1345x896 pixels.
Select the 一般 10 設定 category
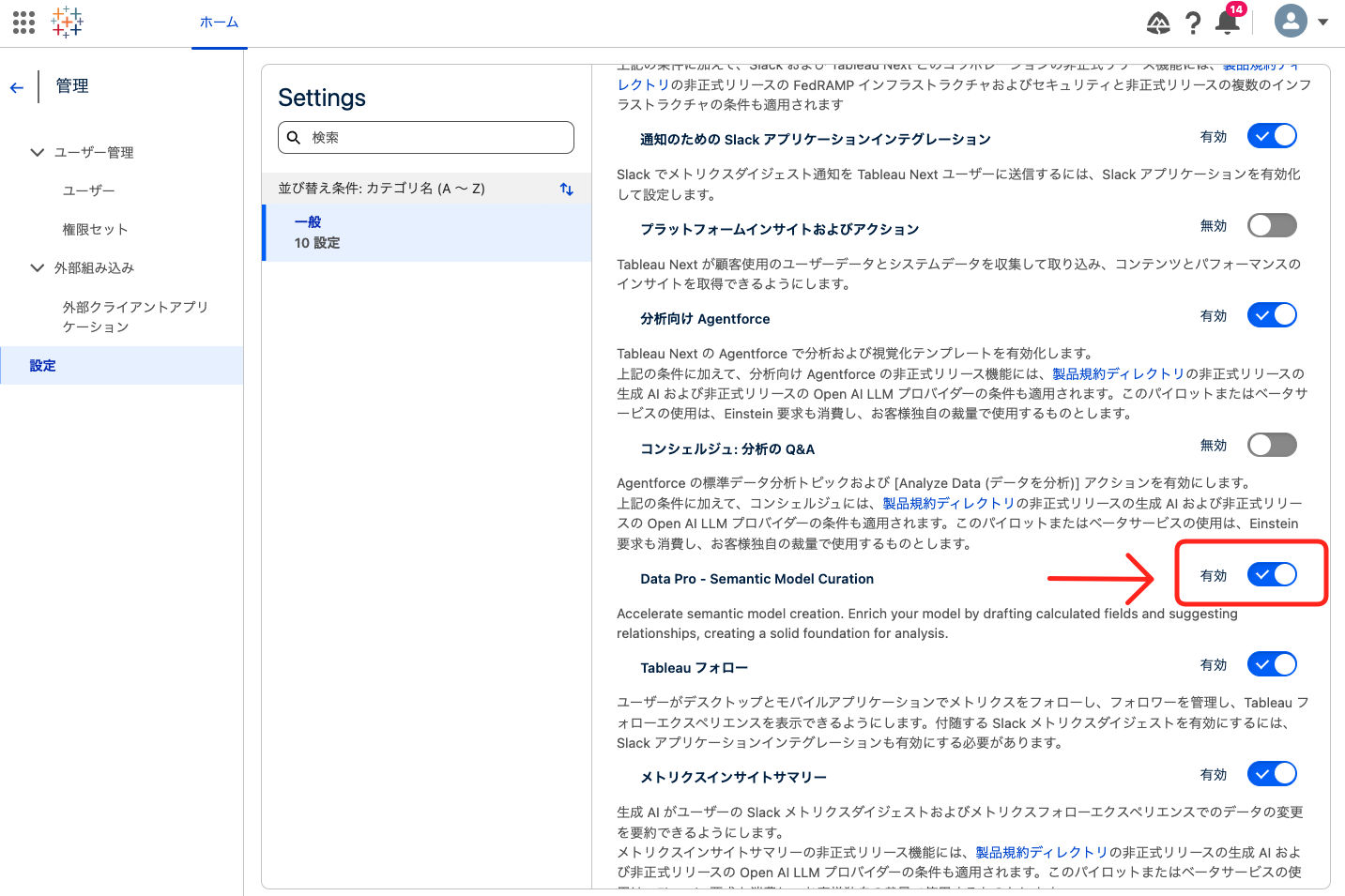click(427, 233)
